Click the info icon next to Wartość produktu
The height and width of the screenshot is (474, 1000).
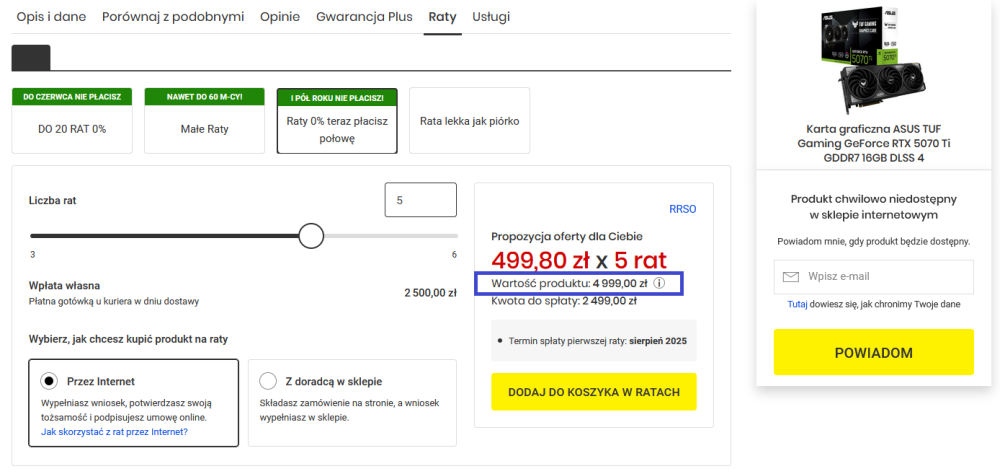tap(659, 283)
